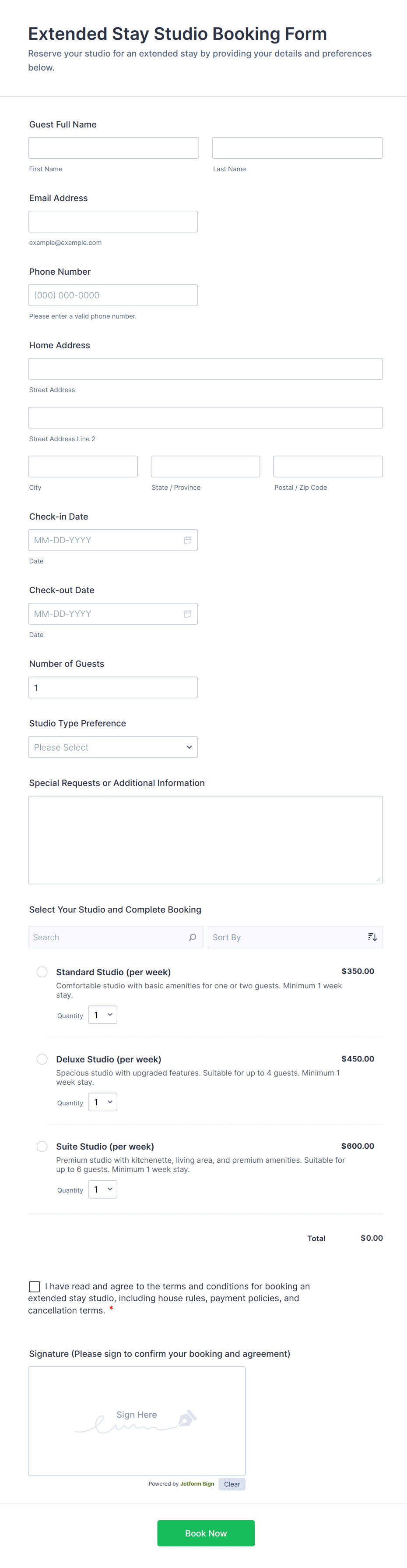Click the product search magnifier icon
This screenshot has width=407, height=1568.
pyautogui.click(x=192, y=937)
